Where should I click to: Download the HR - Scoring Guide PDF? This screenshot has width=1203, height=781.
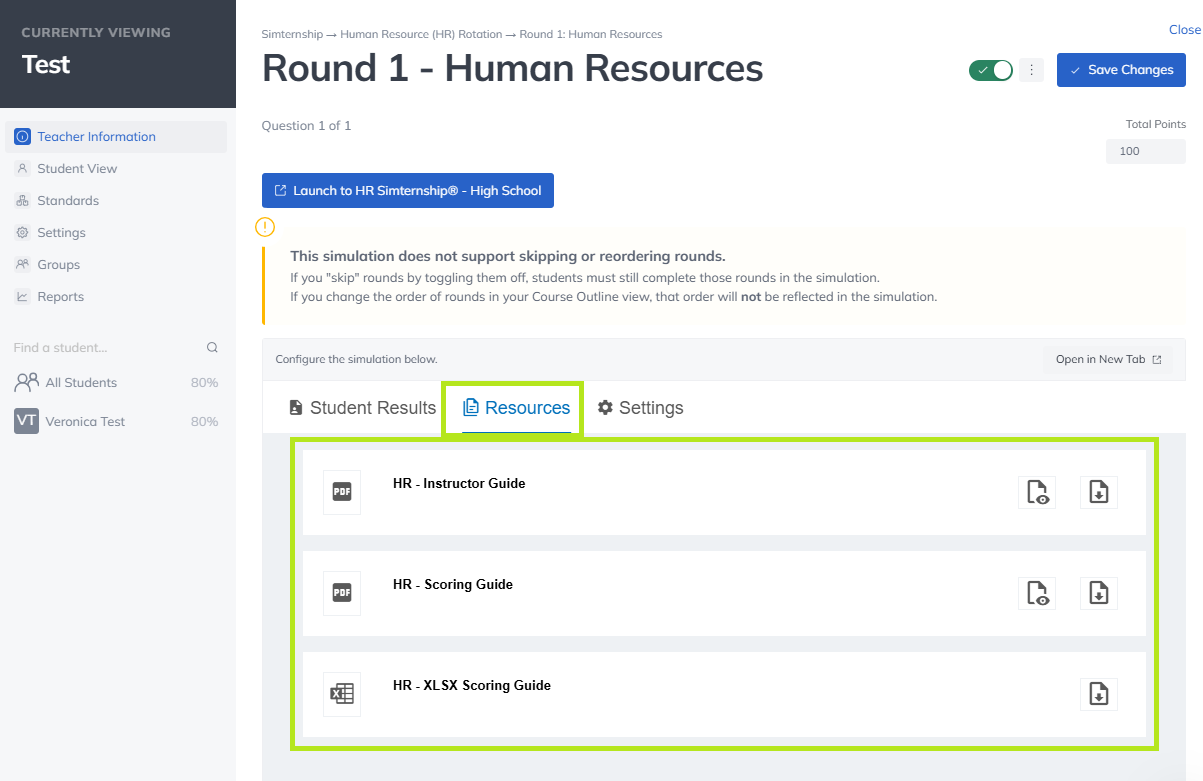click(1098, 593)
